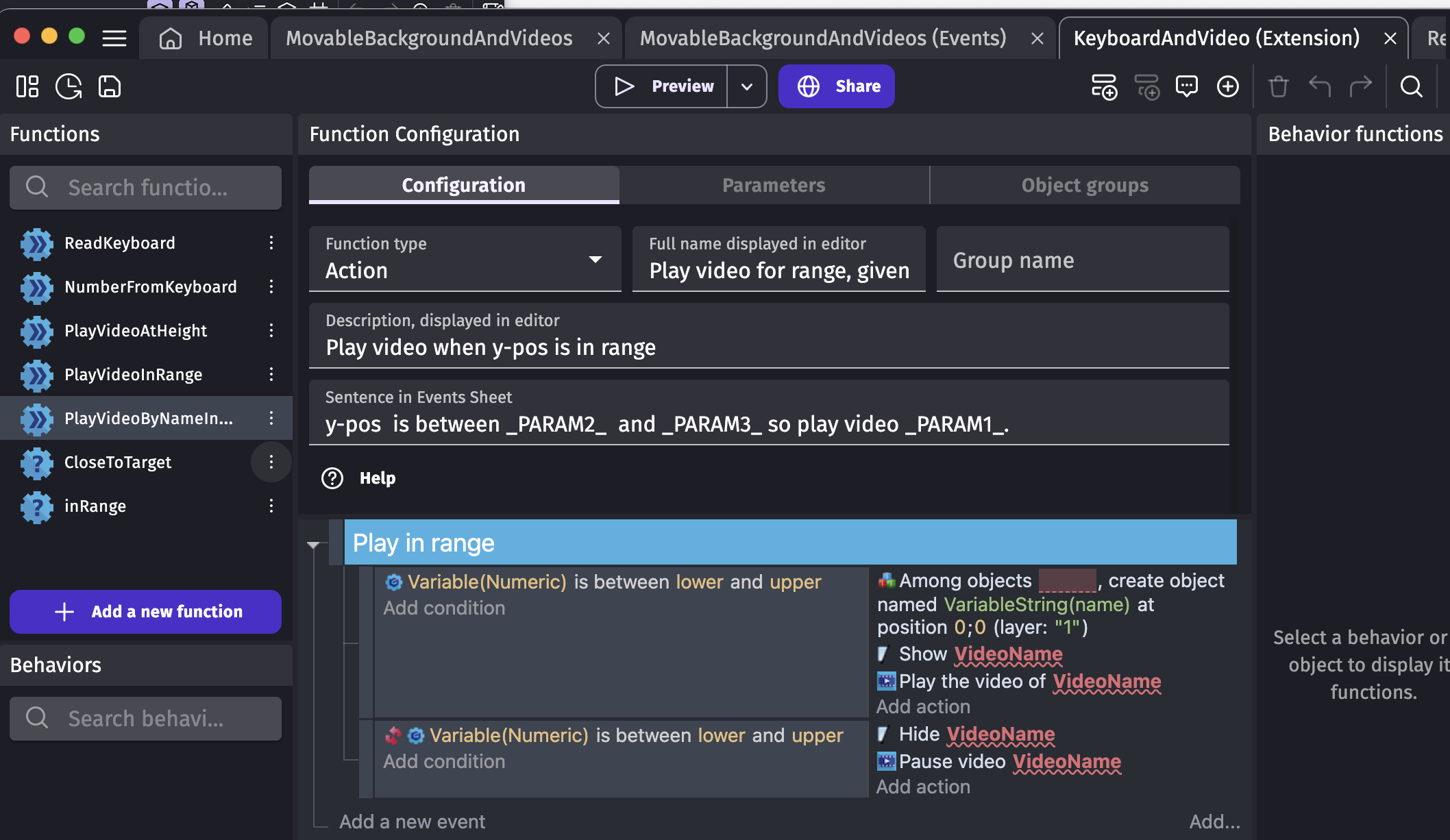Click the Search functions field
This screenshot has width=1450, height=840.
[x=145, y=187]
